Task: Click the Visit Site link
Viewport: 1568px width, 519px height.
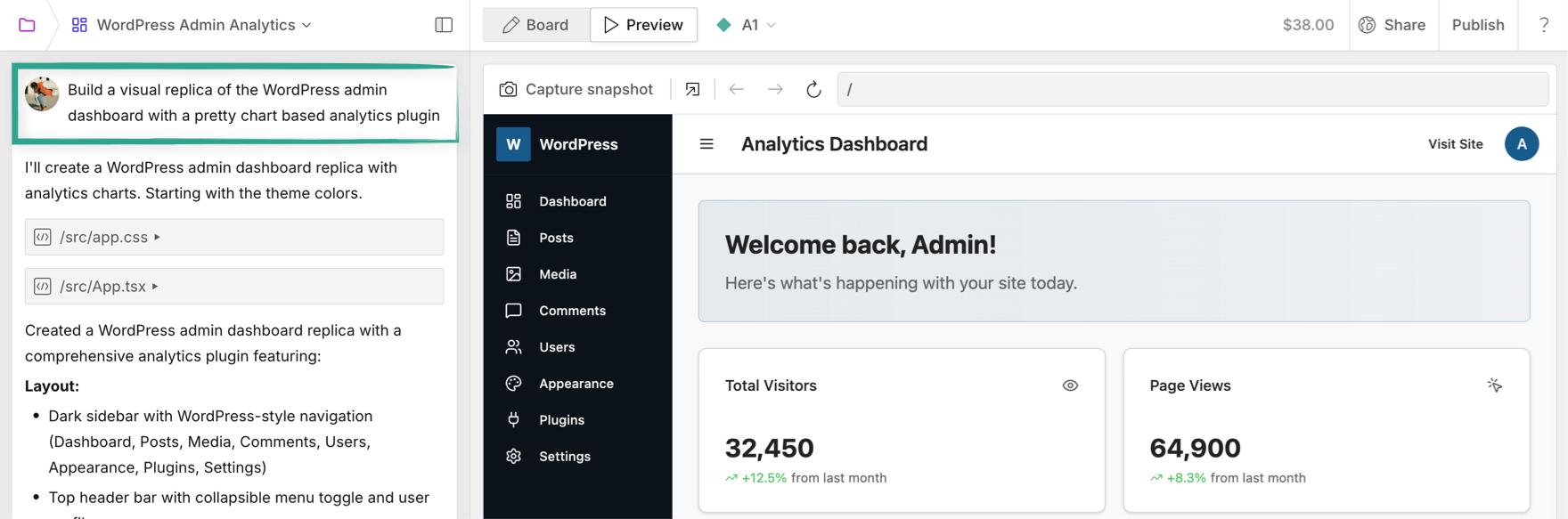Action: 1456,144
